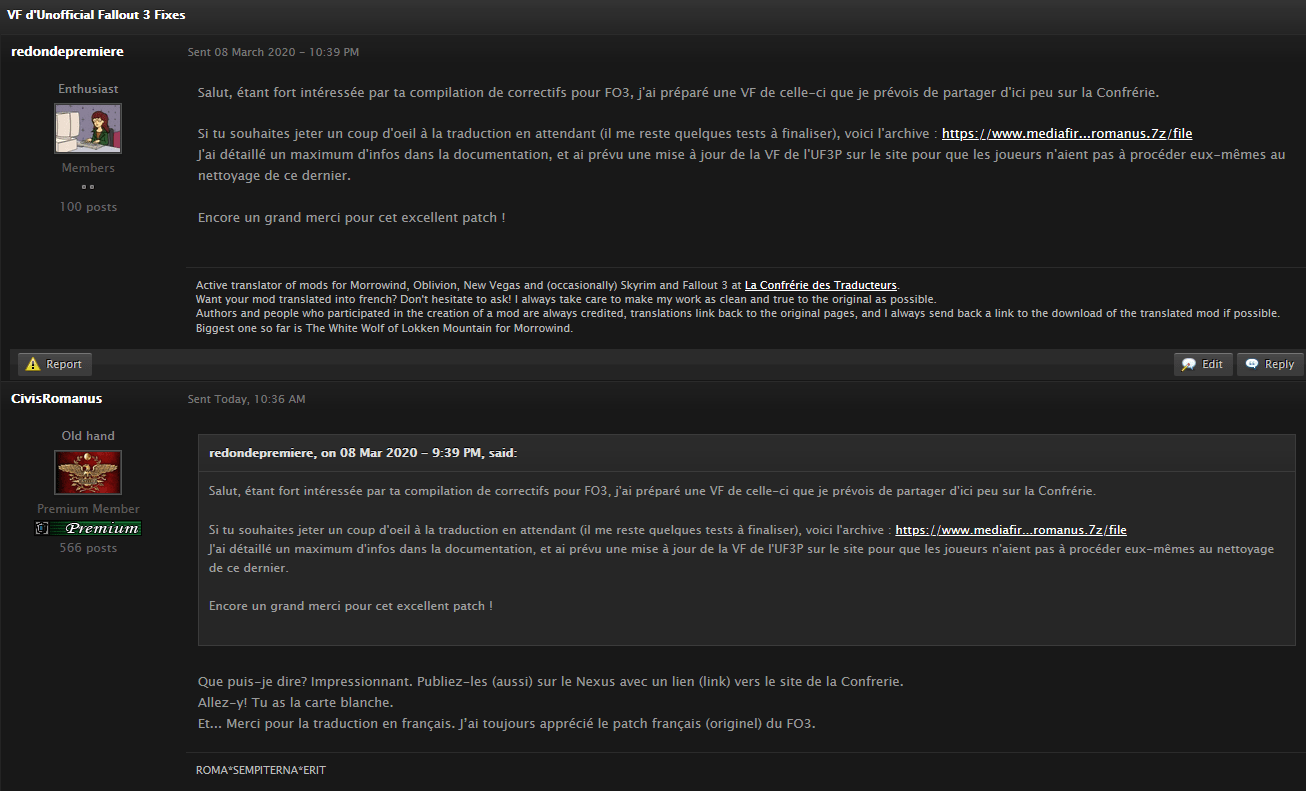
Task: Edit the first message
Action: click(1203, 364)
